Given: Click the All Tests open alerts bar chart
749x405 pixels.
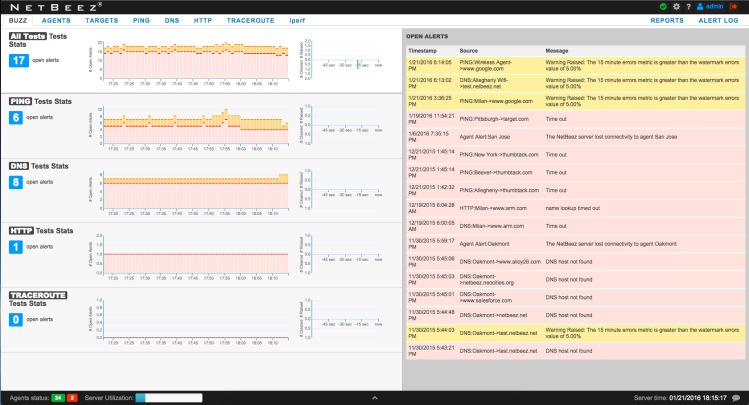Looking at the screenshot, I should click(x=196, y=61).
